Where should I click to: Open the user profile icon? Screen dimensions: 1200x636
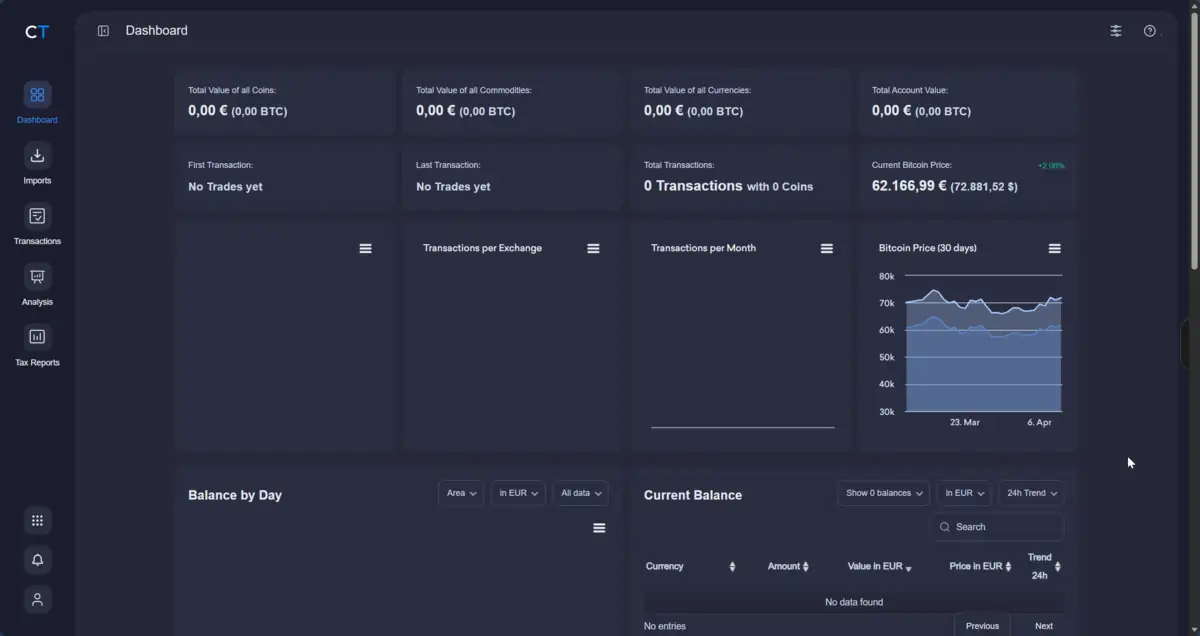37,599
